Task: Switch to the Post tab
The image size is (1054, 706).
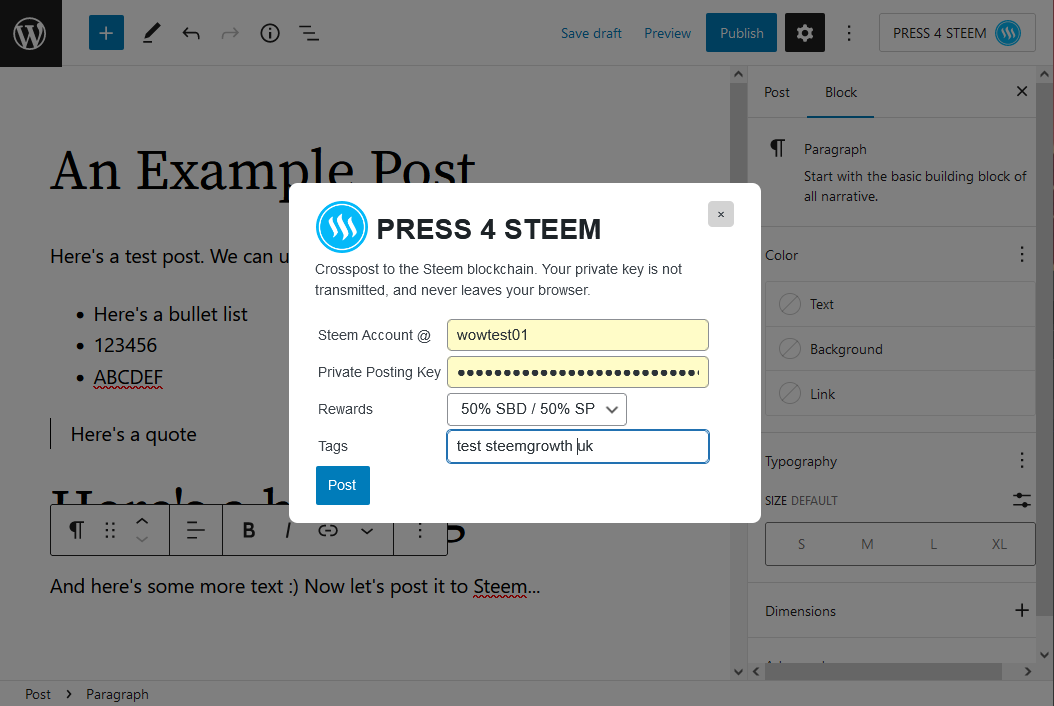Action: coord(776,92)
